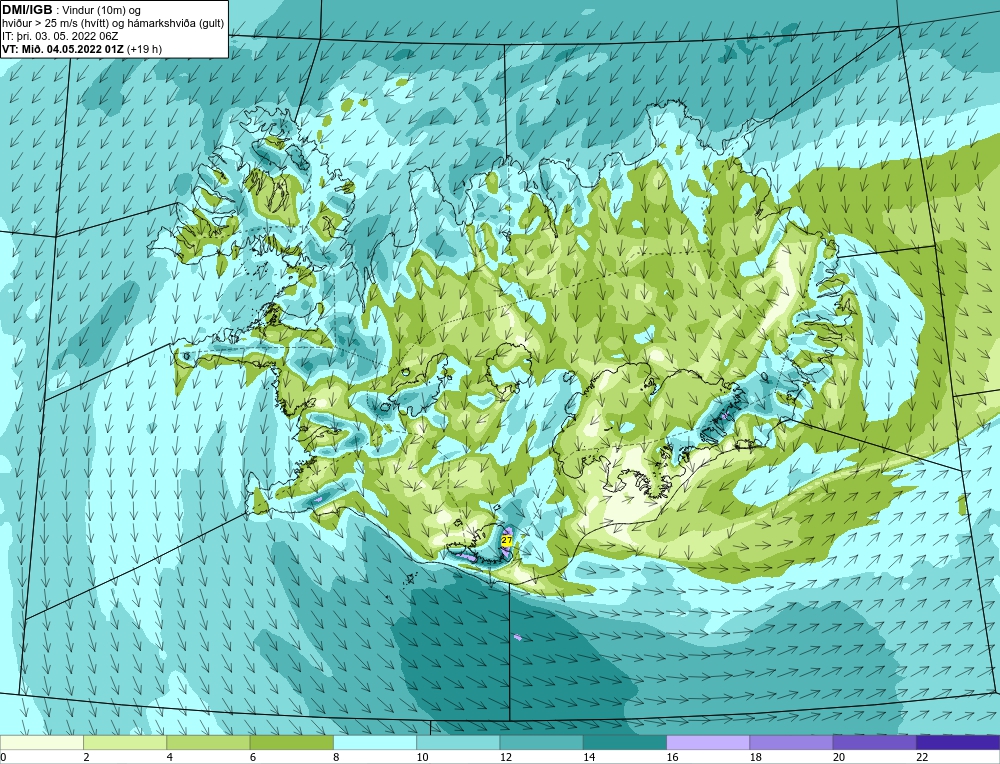
Task: Click the 2–4 m/s light green swatch
Action: 125,742
